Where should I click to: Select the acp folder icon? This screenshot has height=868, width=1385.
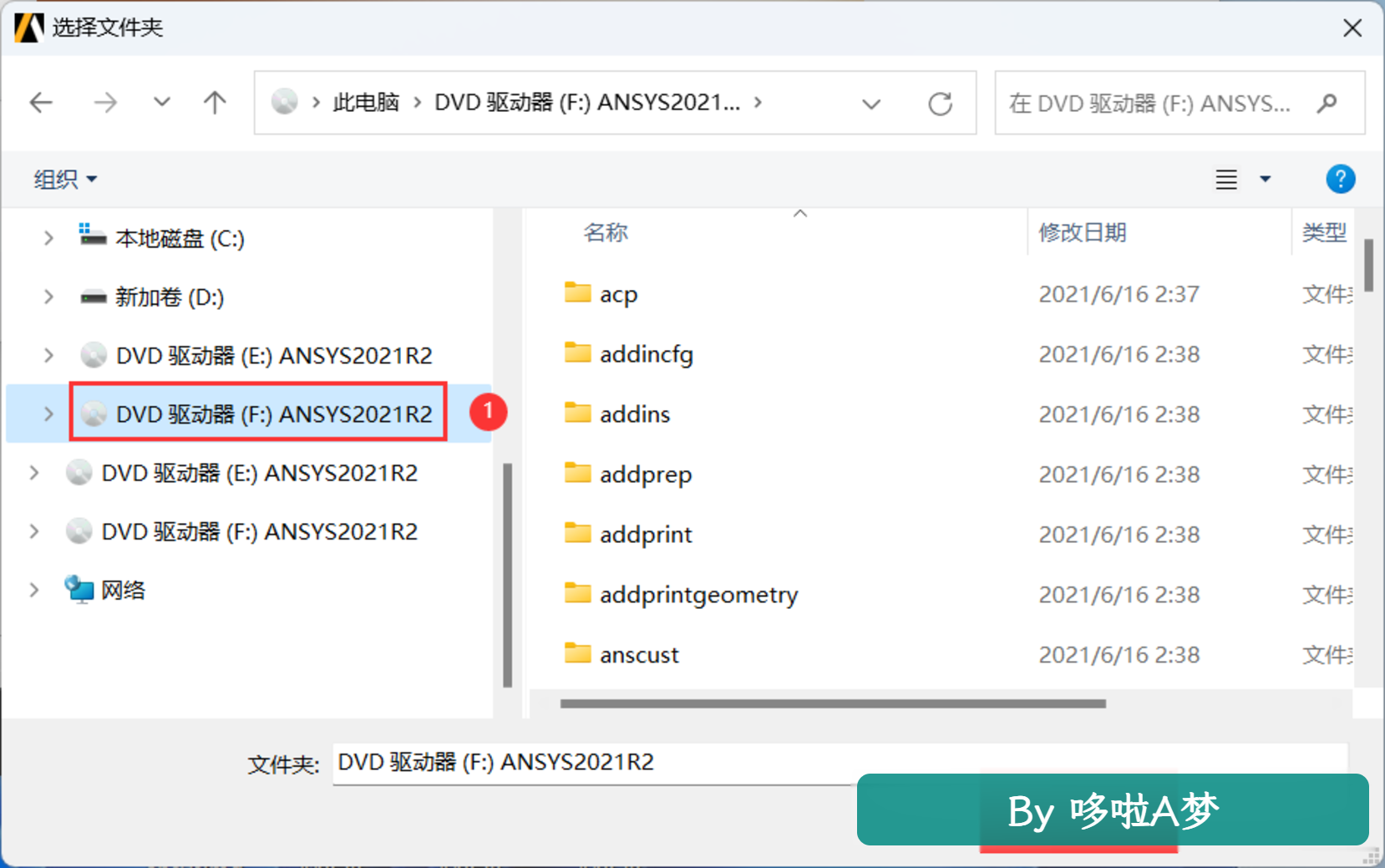pyautogui.click(x=577, y=292)
